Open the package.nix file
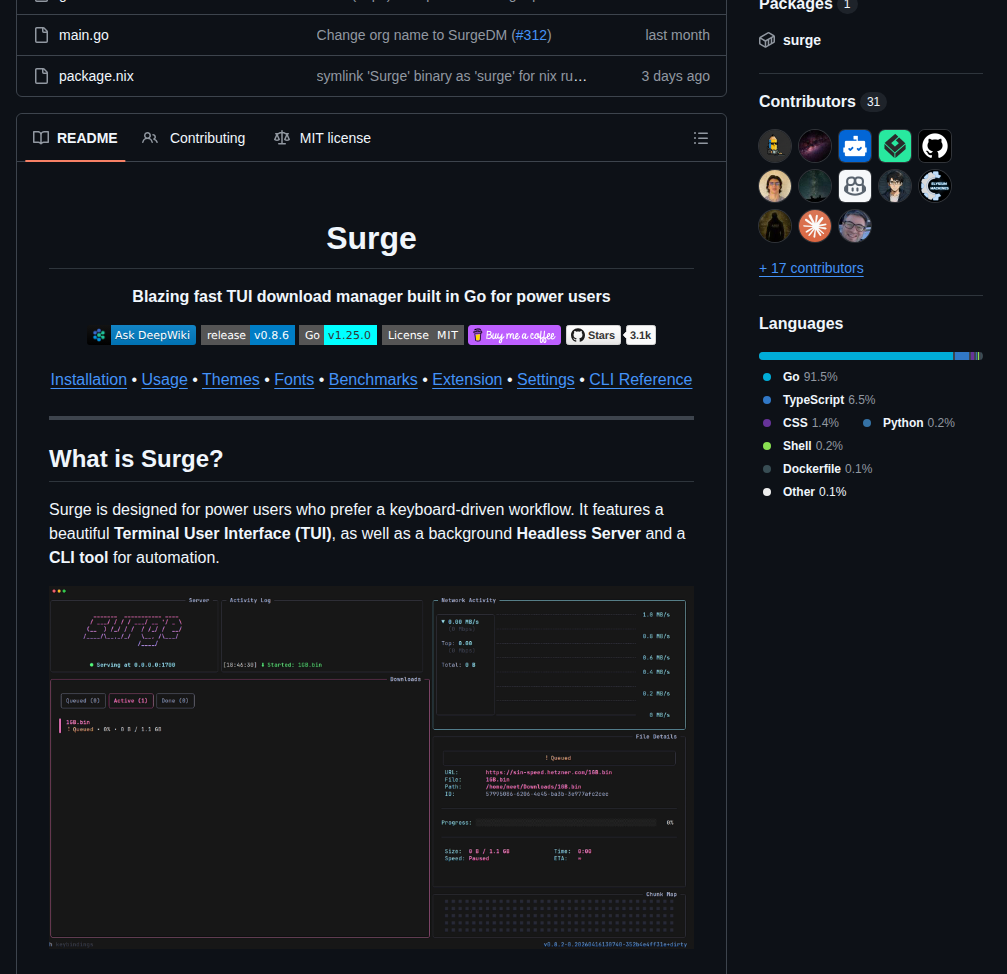 pyautogui.click(x=96, y=76)
